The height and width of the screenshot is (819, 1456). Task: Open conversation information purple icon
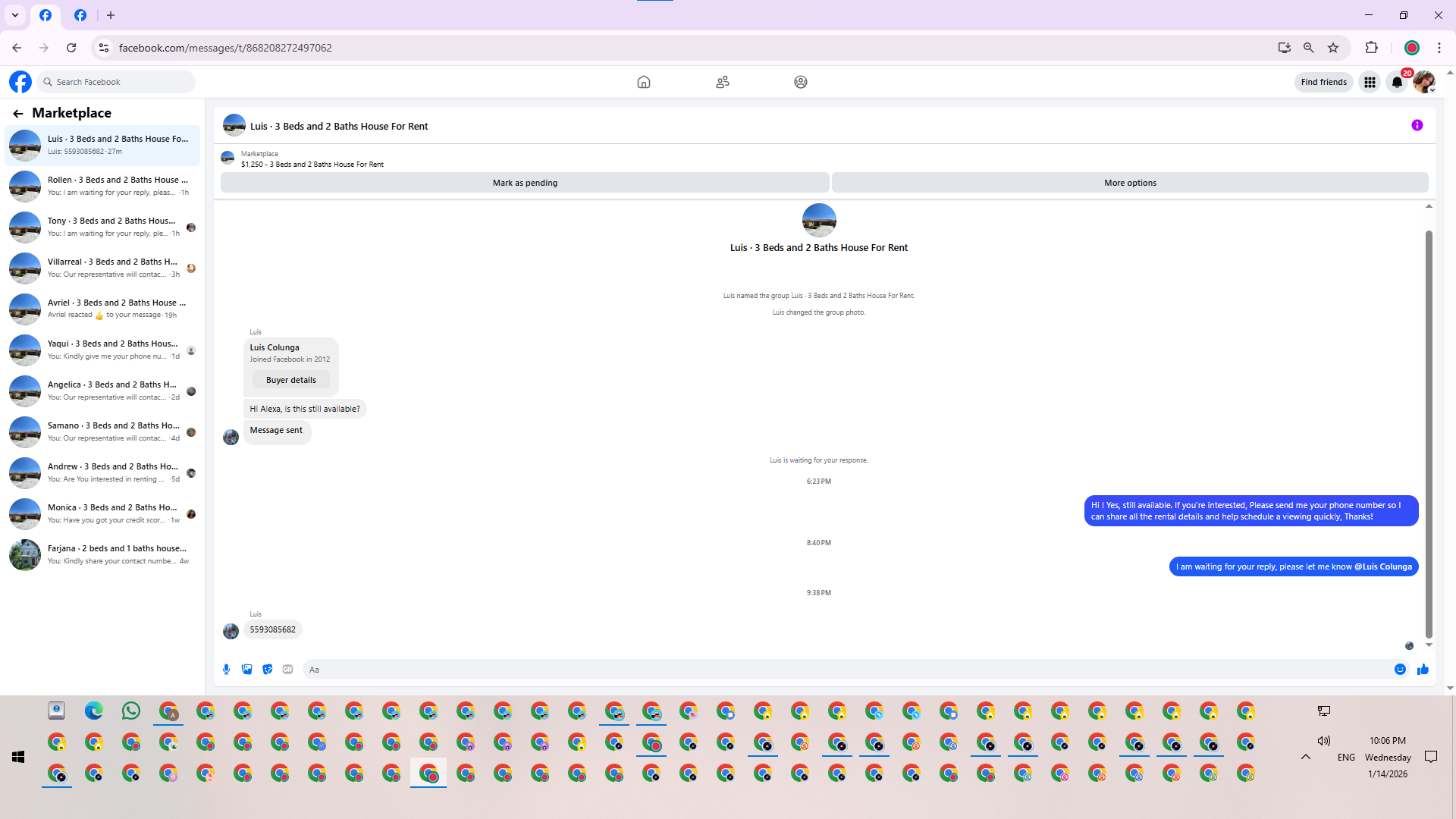1417,125
